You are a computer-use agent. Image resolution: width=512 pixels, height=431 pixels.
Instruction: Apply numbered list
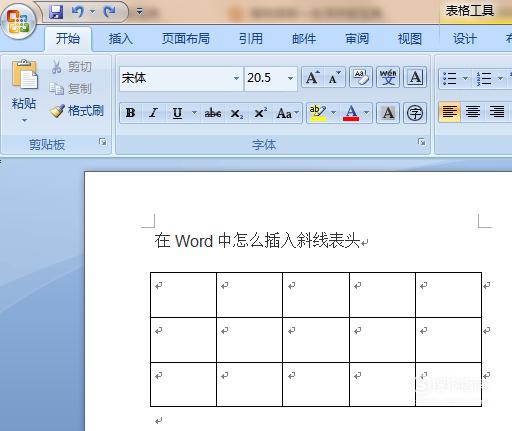pos(484,79)
